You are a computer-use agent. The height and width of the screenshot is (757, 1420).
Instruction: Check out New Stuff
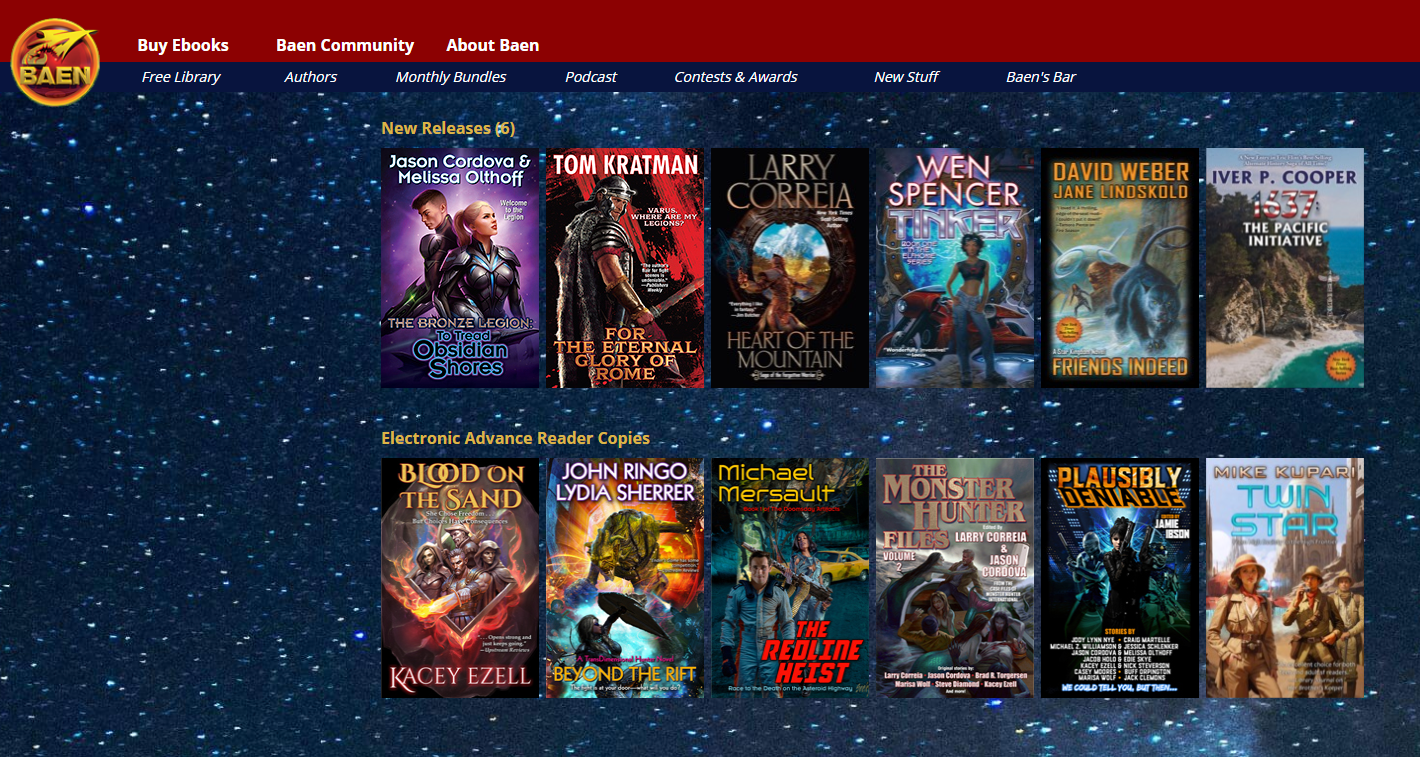pyautogui.click(x=906, y=76)
